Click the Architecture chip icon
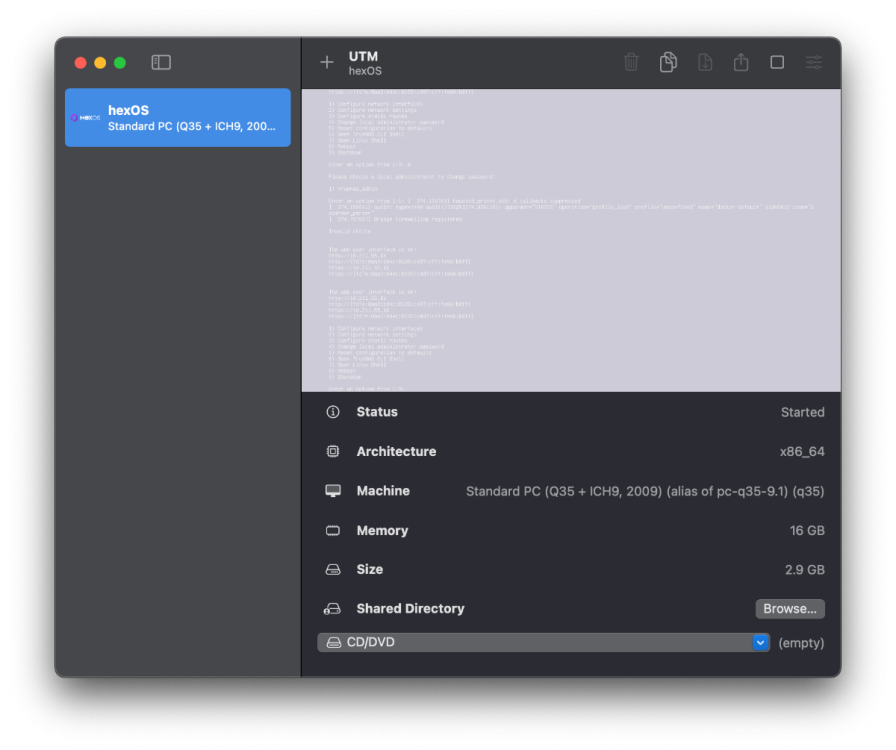The width and height of the screenshot is (896, 750). point(333,451)
